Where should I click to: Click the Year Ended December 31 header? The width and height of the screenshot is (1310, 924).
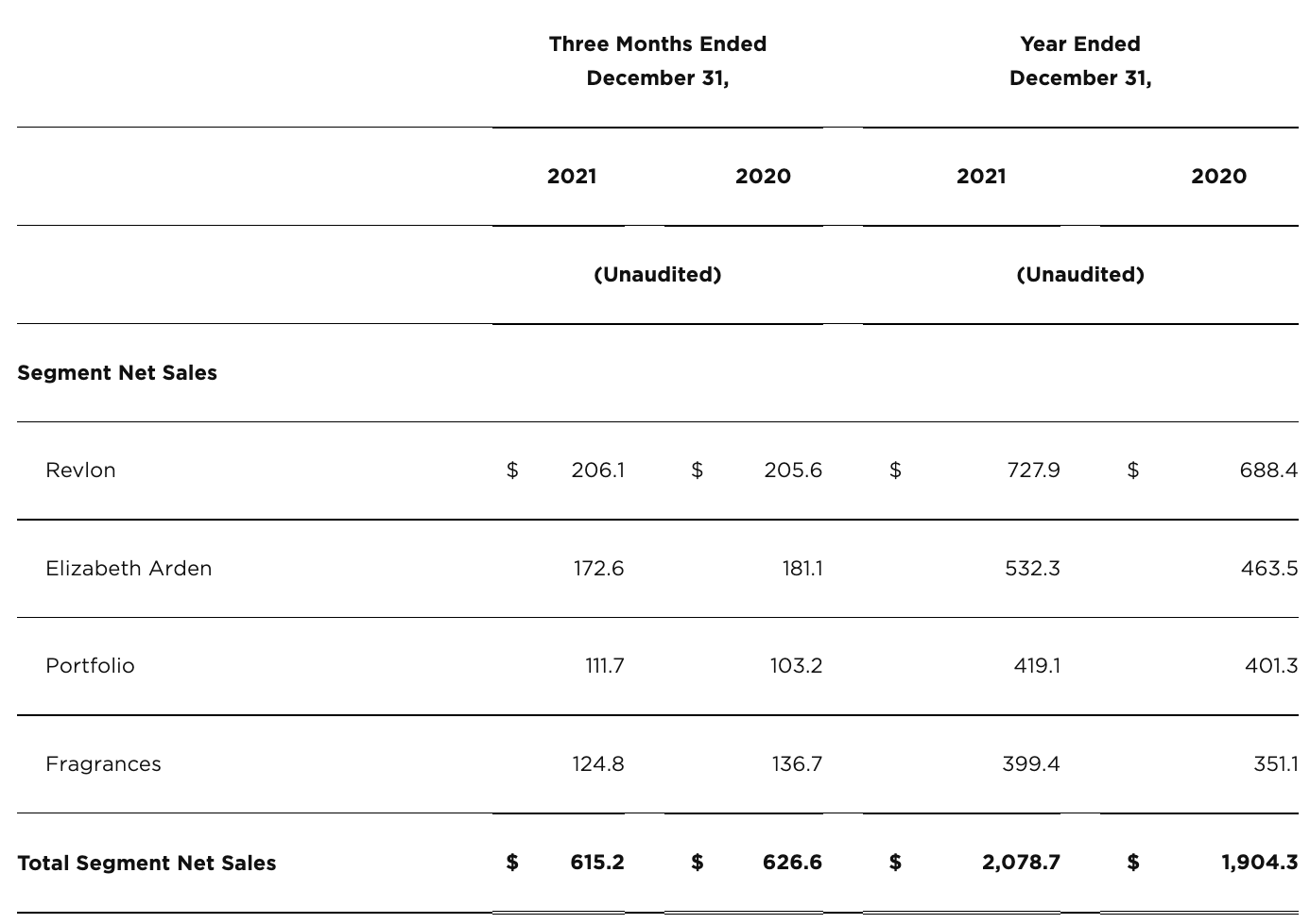(x=1079, y=60)
